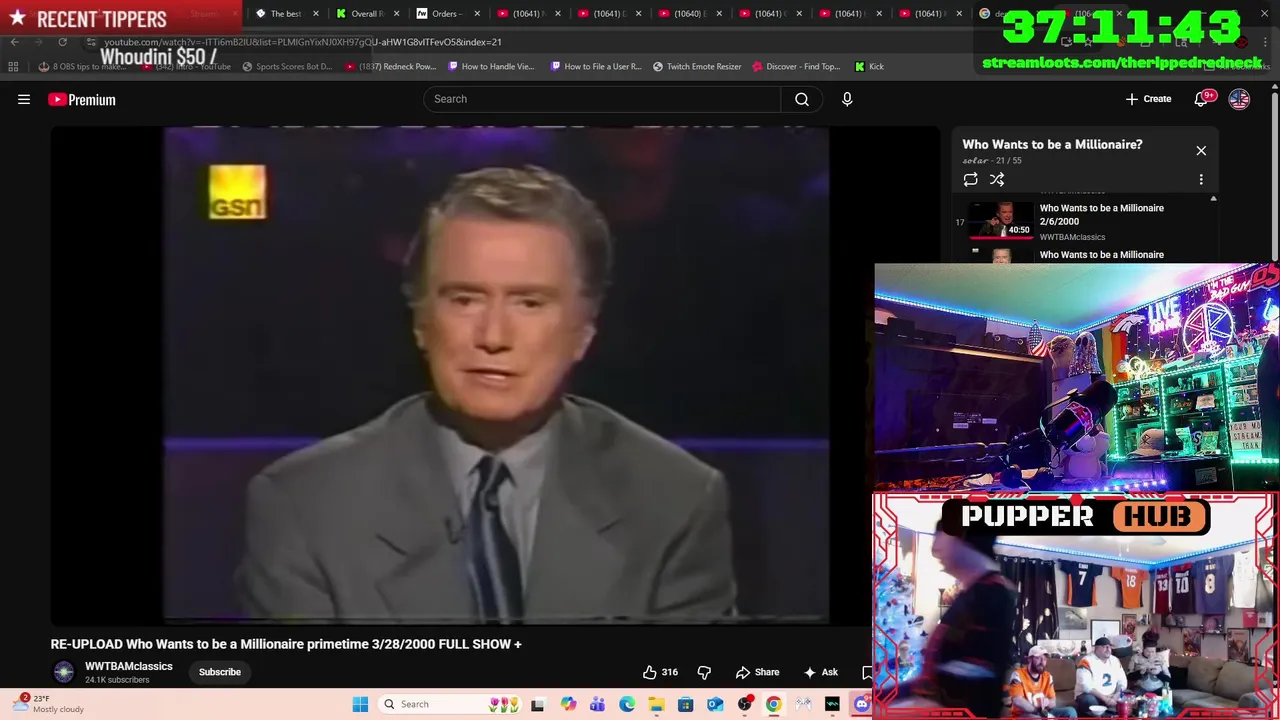Focus the YouTube search field

(x=602, y=99)
